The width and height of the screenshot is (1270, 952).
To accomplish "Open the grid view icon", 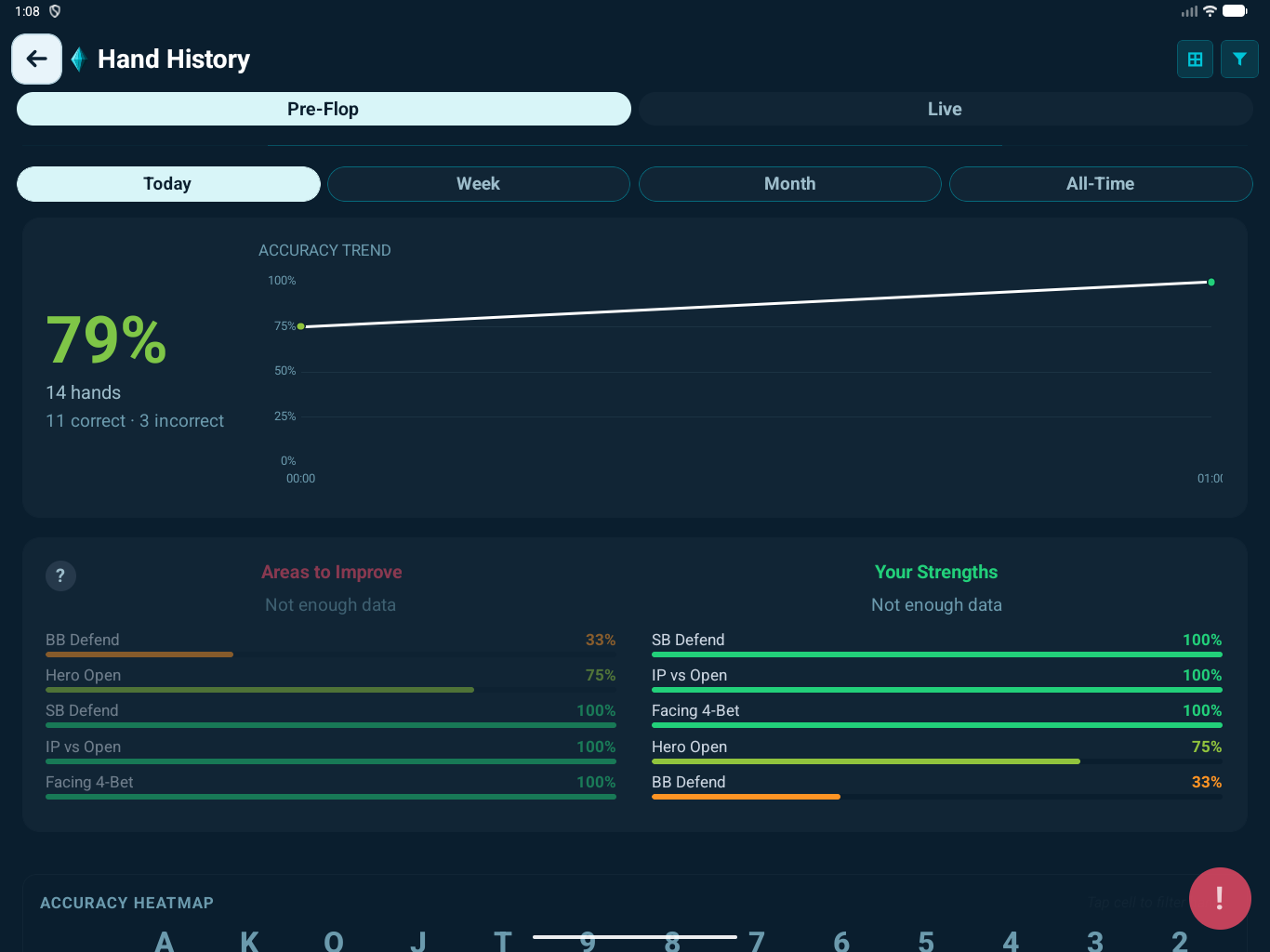I will click(1195, 59).
